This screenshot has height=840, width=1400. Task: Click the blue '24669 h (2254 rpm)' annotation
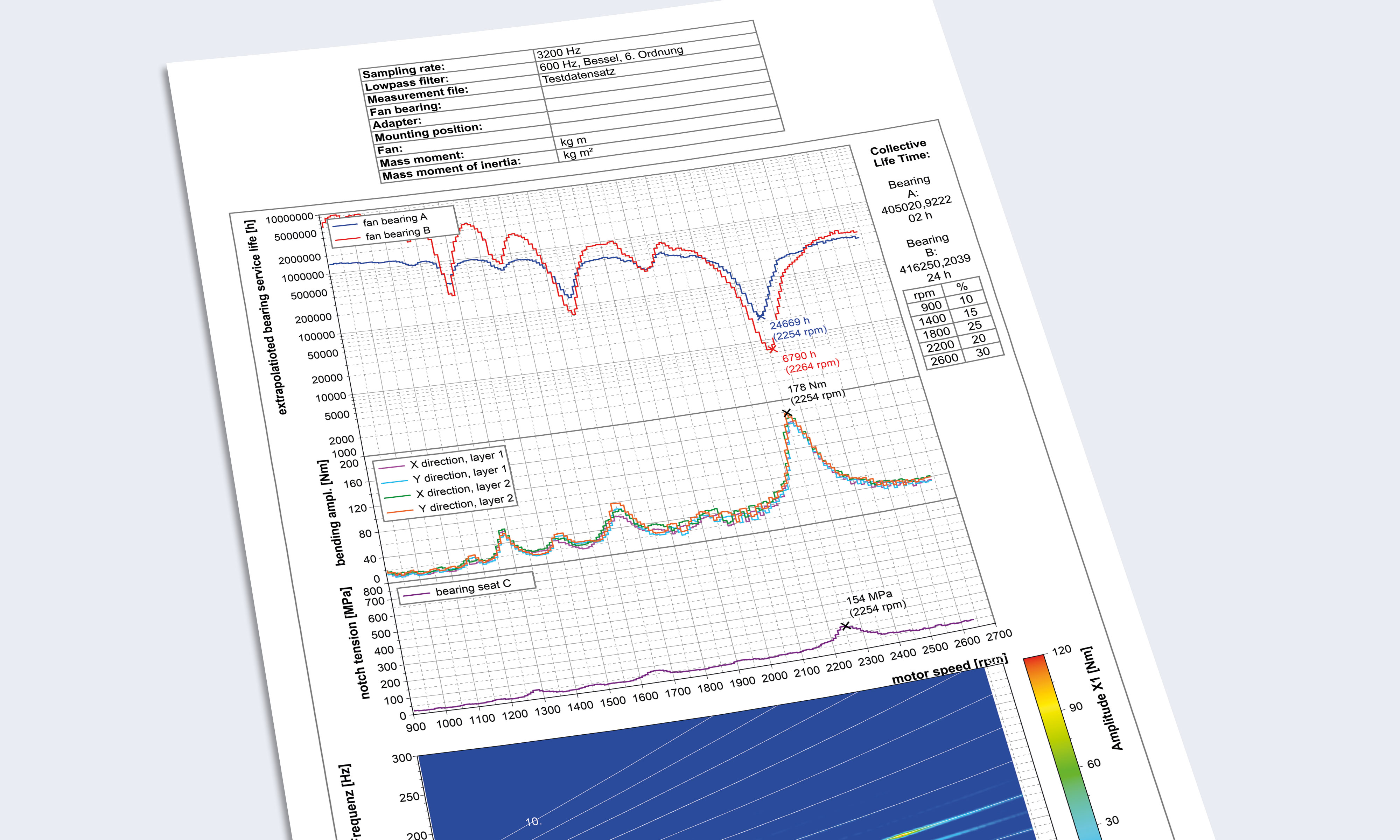(x=798, y=328)
